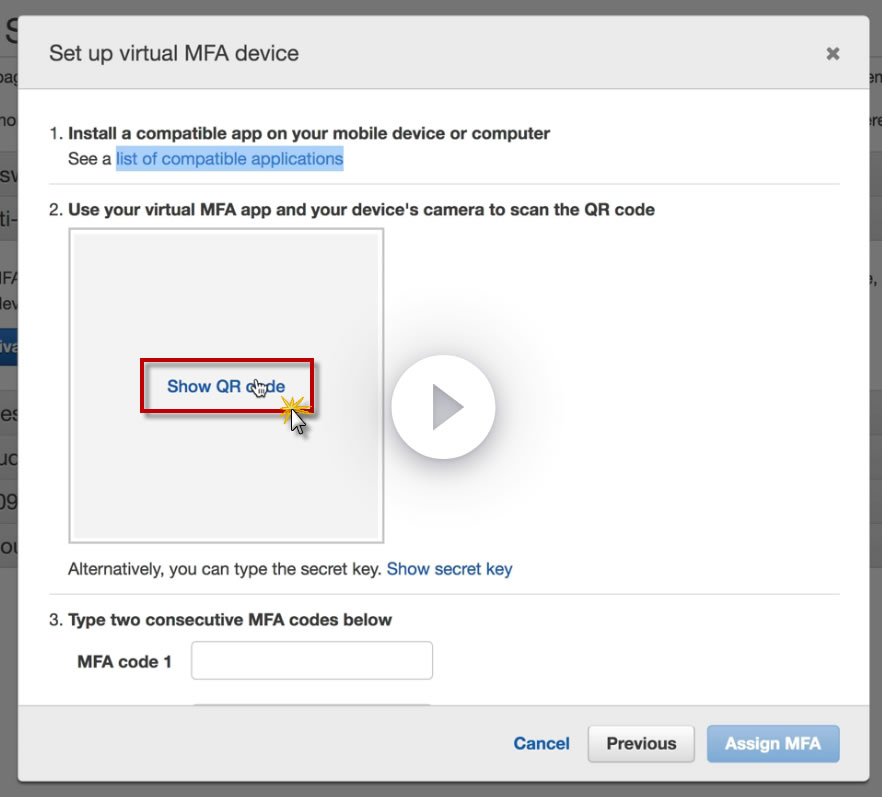The height and width of the screenshot is (797, 882).
Task: Close the virtual MFA setup dialog
Action: (x=832, y=54)
